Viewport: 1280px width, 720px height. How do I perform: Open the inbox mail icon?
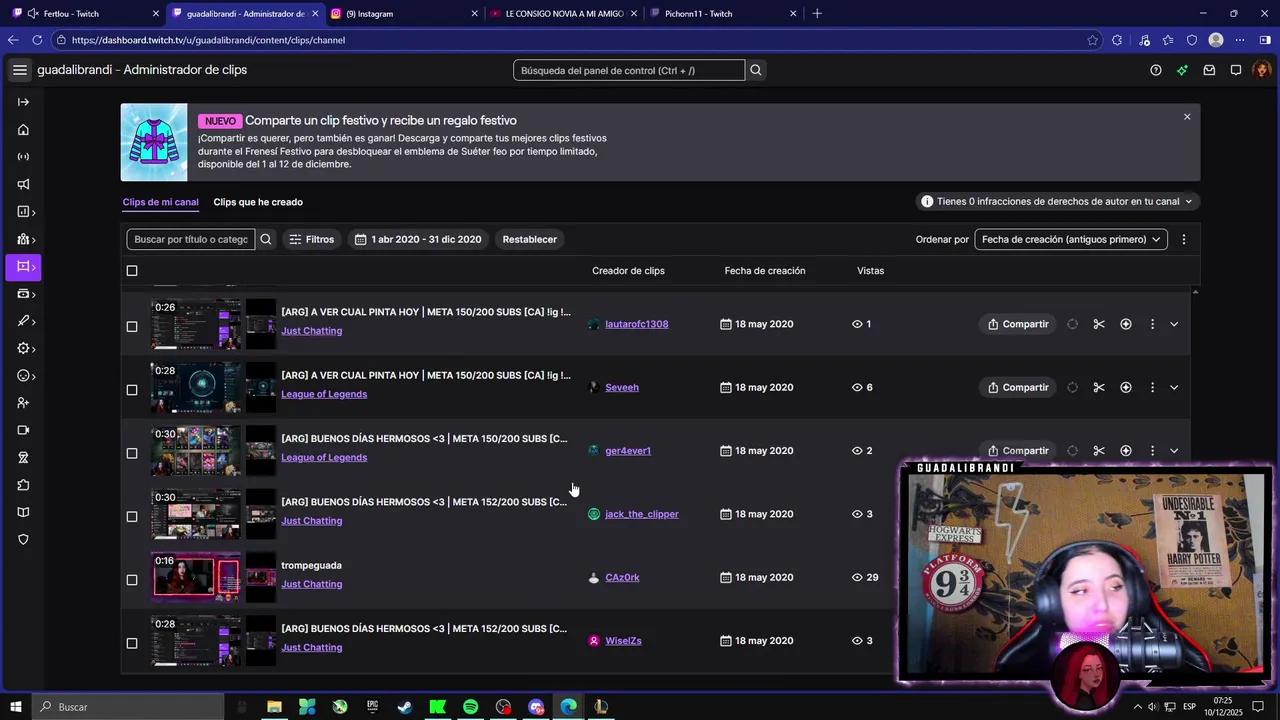pyautogui.click(x=1209, y=70)
